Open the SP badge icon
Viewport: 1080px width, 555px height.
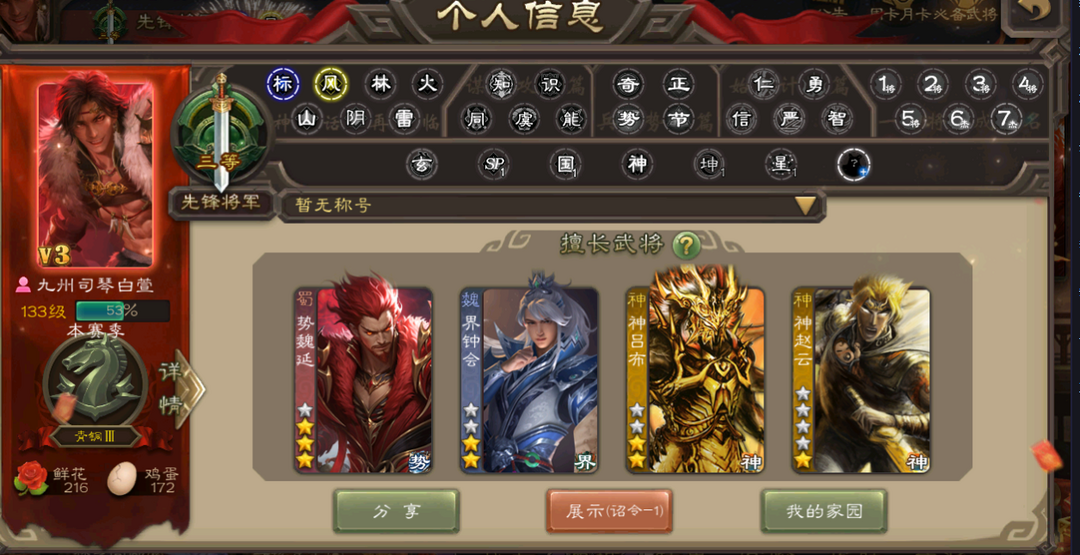[x=493, y=165]
